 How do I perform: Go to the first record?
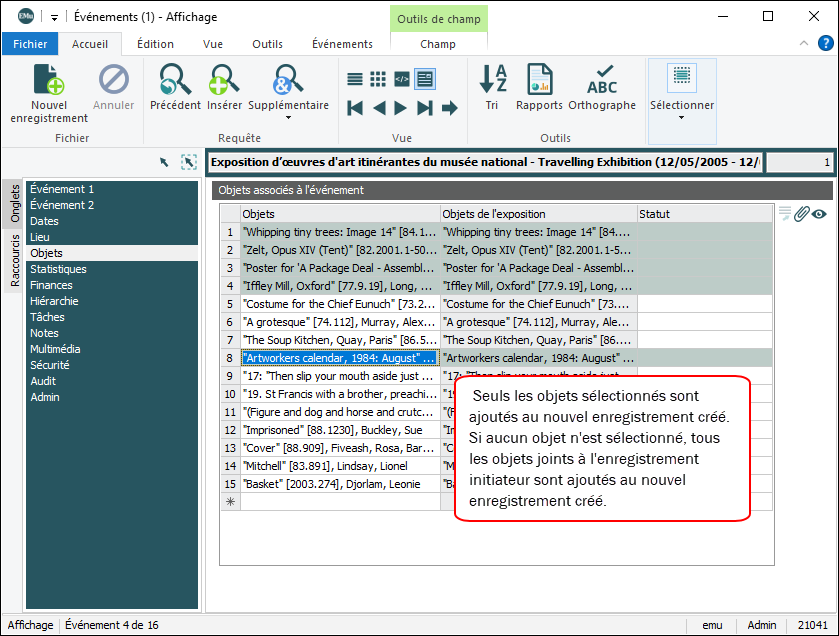click(x=355, y=108)
